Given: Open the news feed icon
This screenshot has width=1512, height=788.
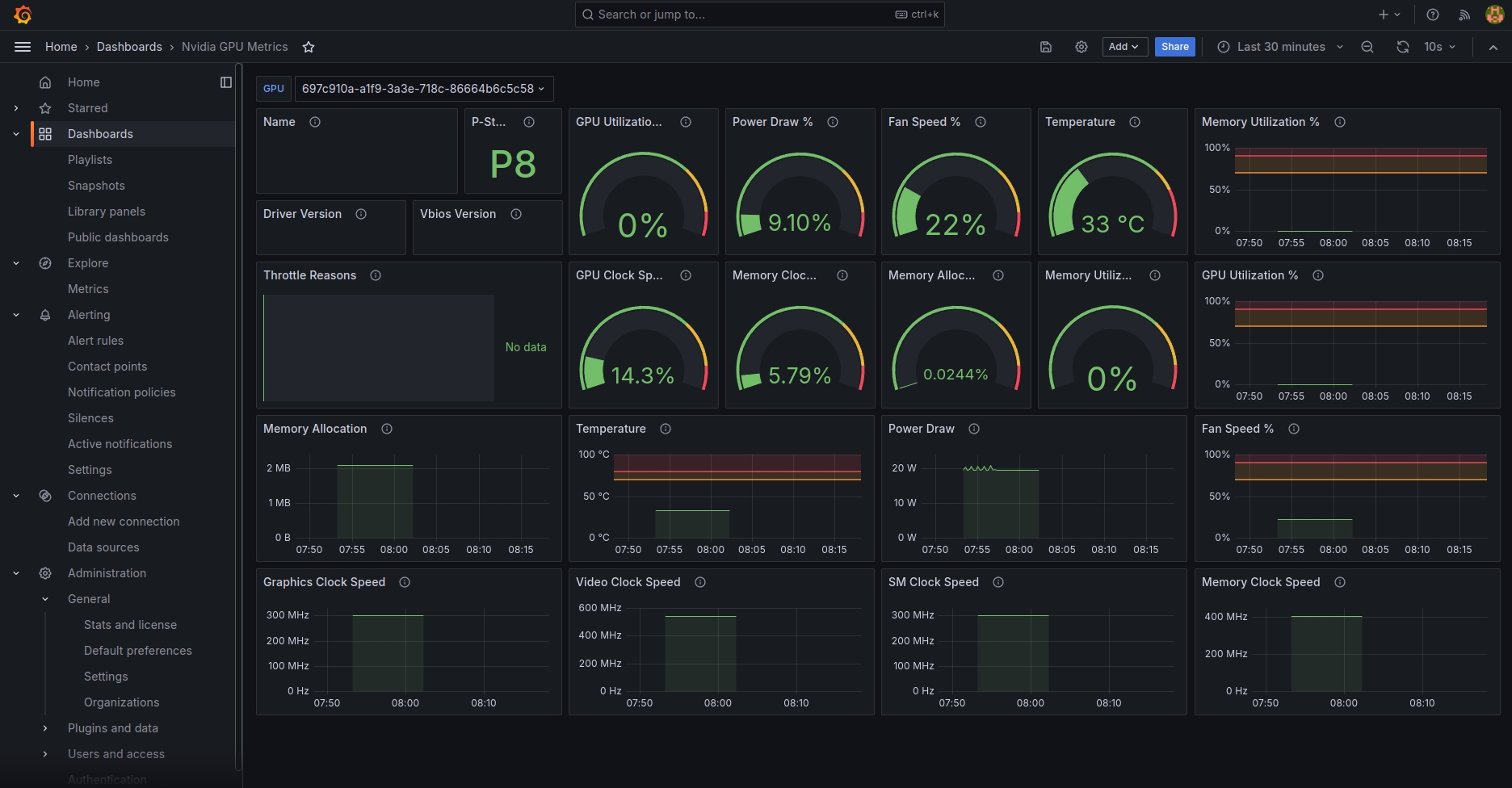Looking at the screenshot, I should pos(1464,15).
